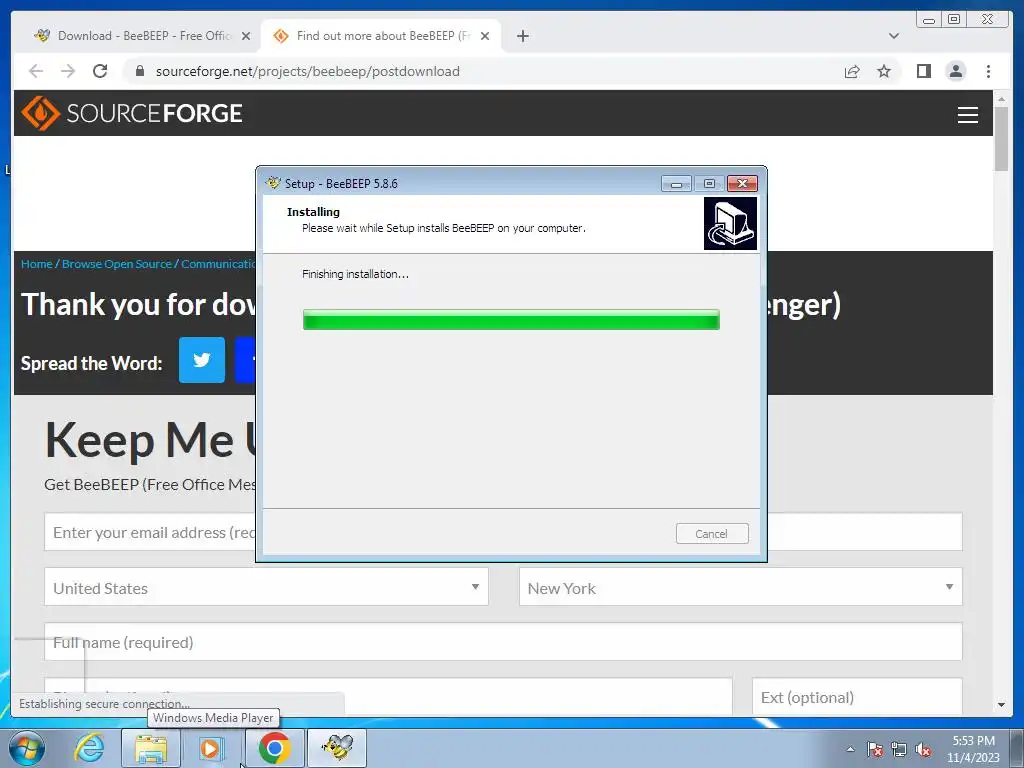Click the muted volume tray icon
Viewport: 1024px width, 768px height.
[923, 749]
